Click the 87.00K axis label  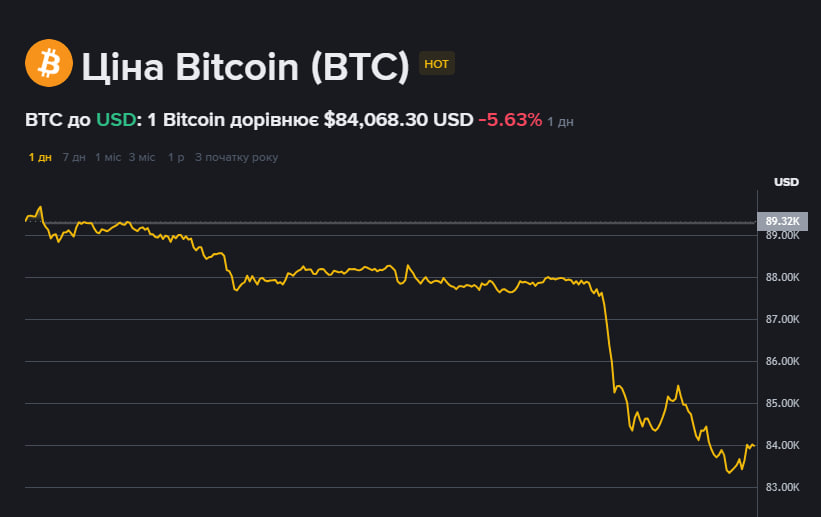[x=782, y=319]
